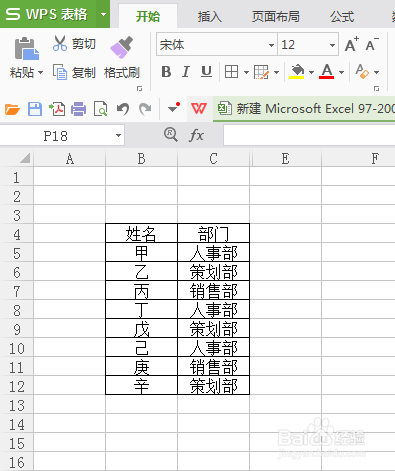Apply the yellow fill color
The image size is (395, 471).
(x=297, y=72)
